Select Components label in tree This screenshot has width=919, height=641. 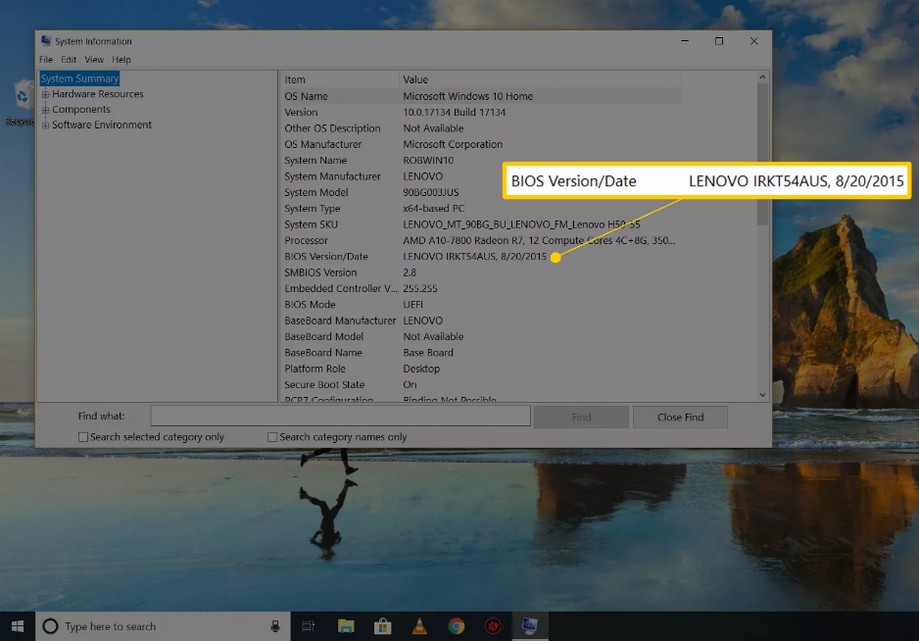(81, 110)
